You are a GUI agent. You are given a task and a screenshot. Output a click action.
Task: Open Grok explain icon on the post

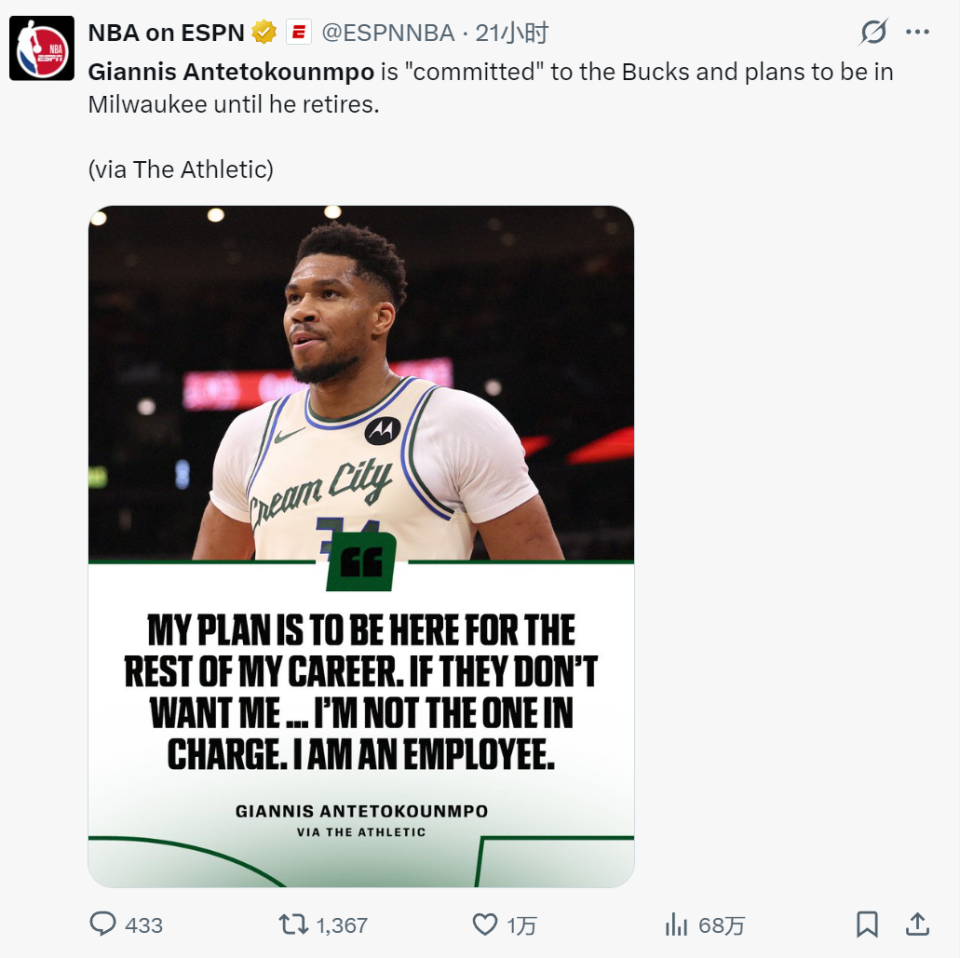[x=873, y=33]
